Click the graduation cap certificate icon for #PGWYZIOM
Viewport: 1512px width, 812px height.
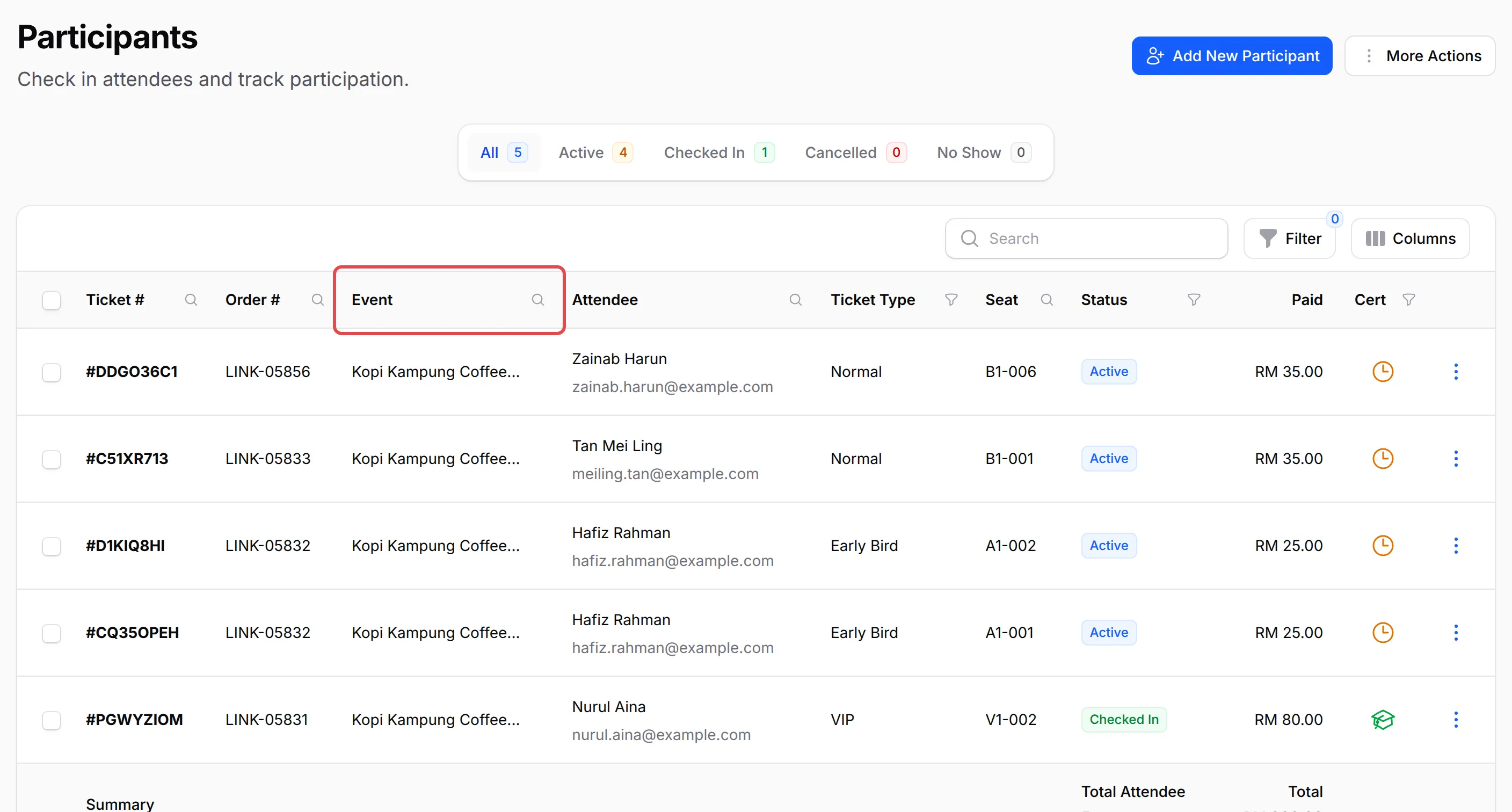click(1383, 719)
